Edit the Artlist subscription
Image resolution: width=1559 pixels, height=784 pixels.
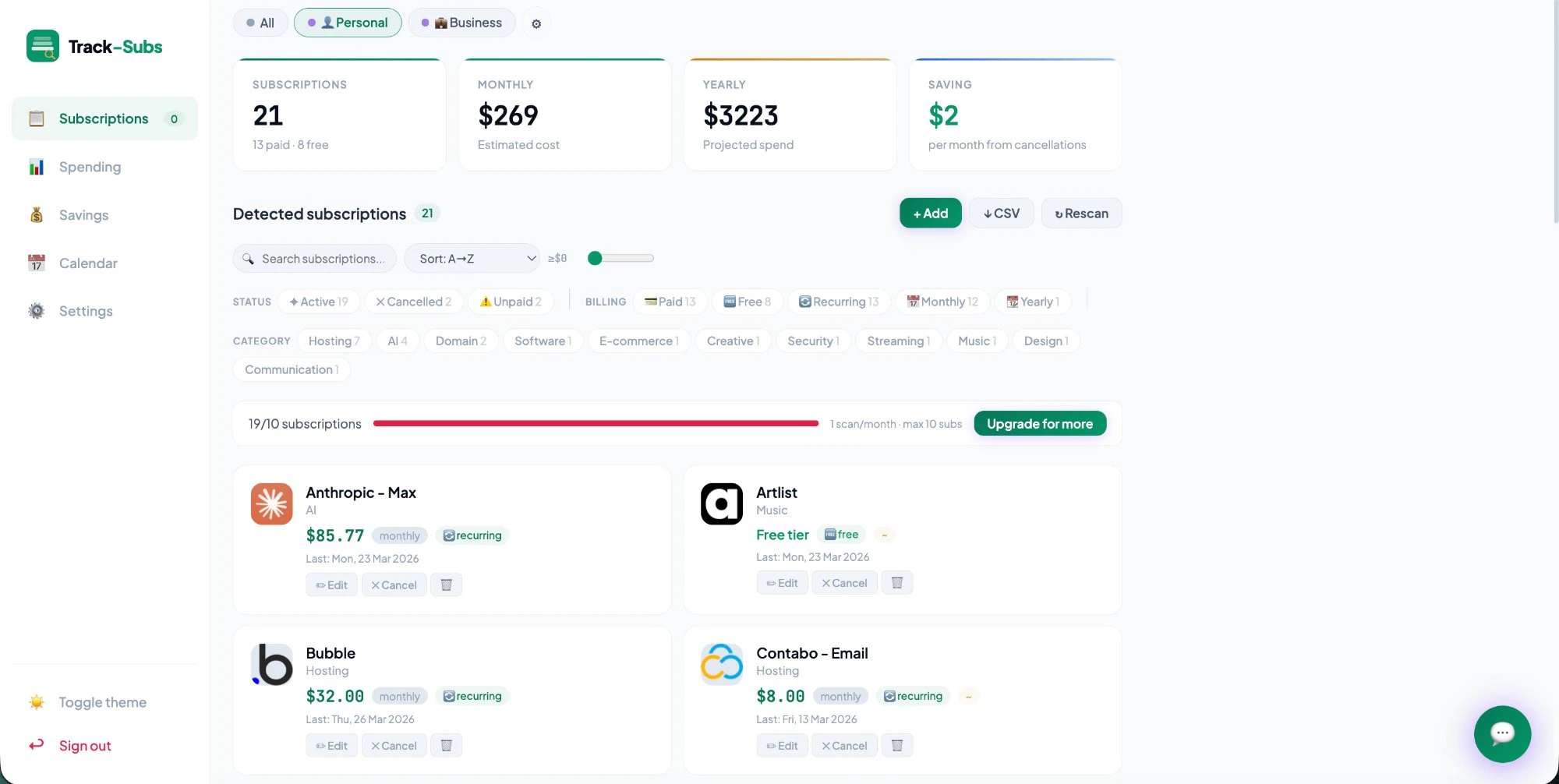pos(783,582)
